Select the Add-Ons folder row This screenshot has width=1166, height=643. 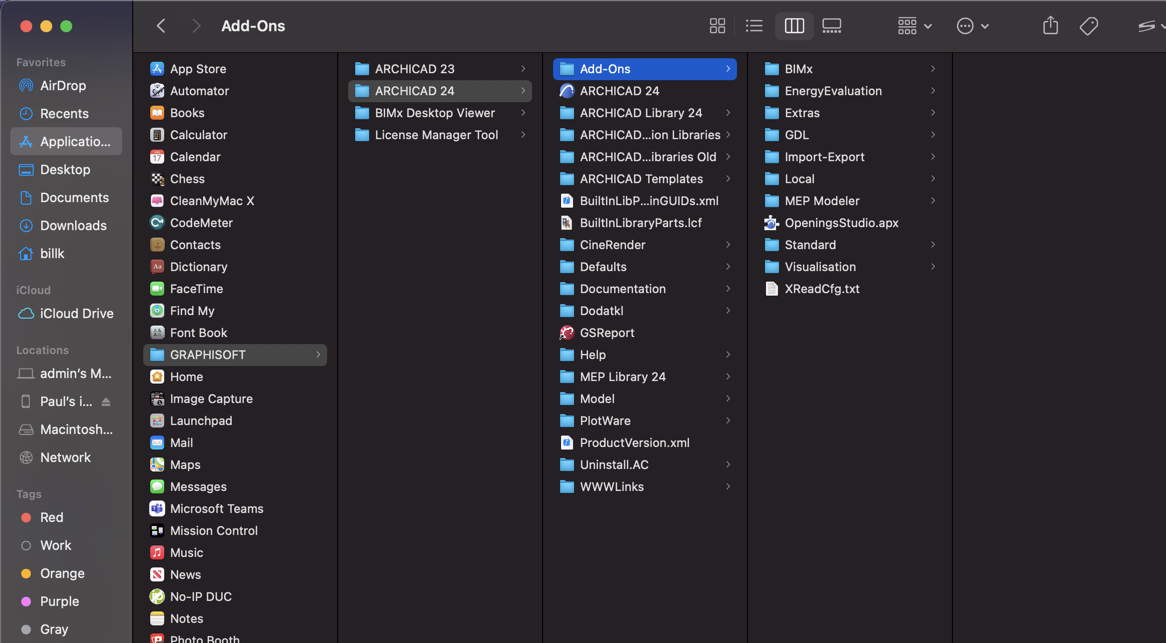645,69
